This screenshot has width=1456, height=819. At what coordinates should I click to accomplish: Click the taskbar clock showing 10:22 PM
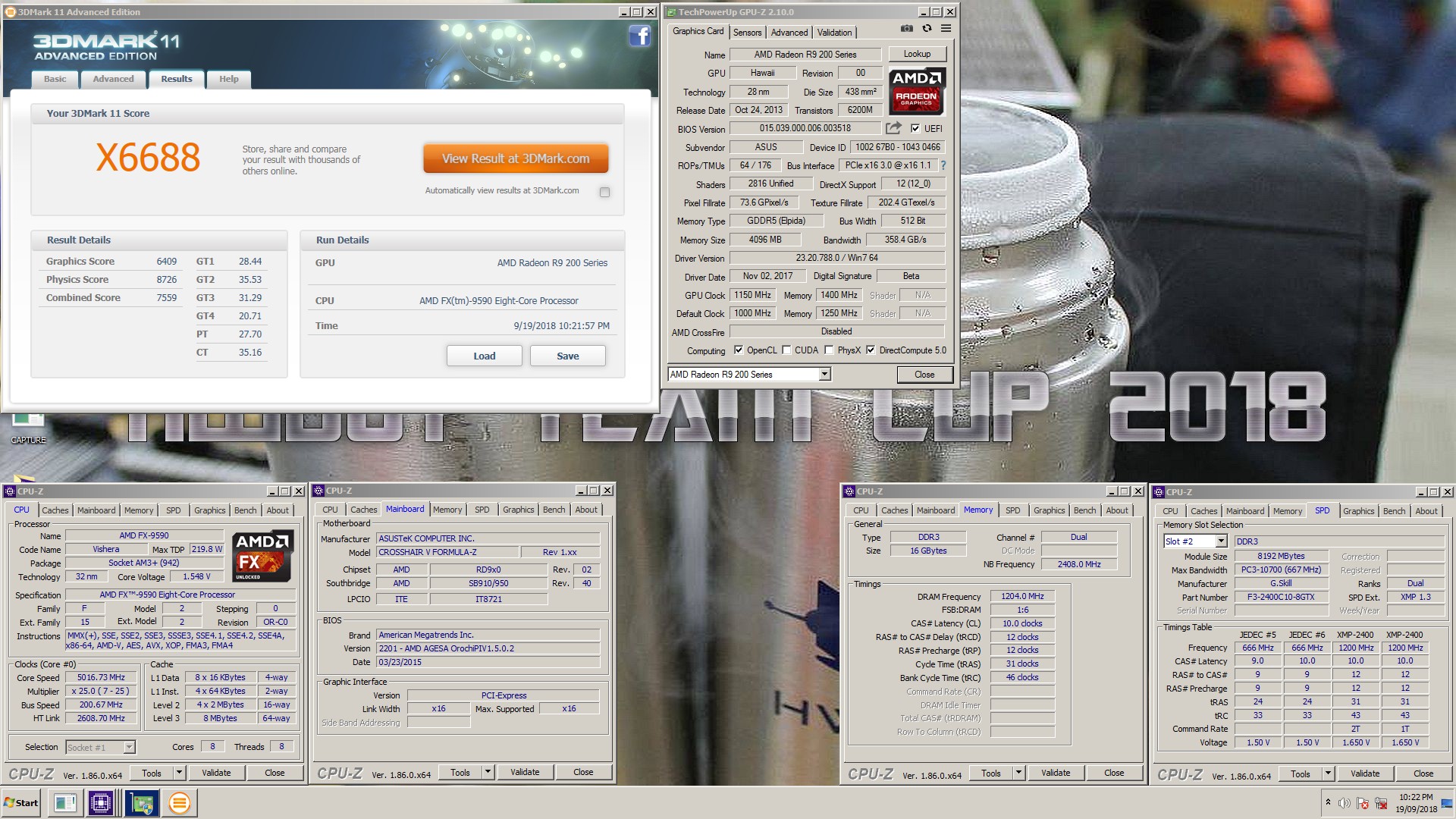point(1416,797)
